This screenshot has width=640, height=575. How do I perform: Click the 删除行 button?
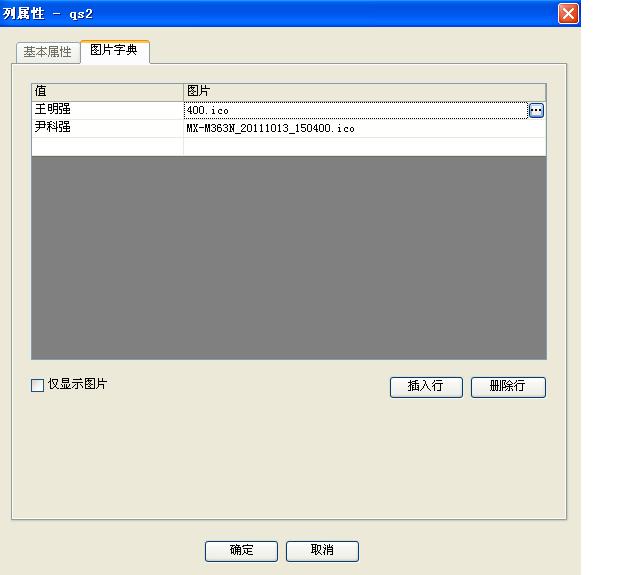508,386
